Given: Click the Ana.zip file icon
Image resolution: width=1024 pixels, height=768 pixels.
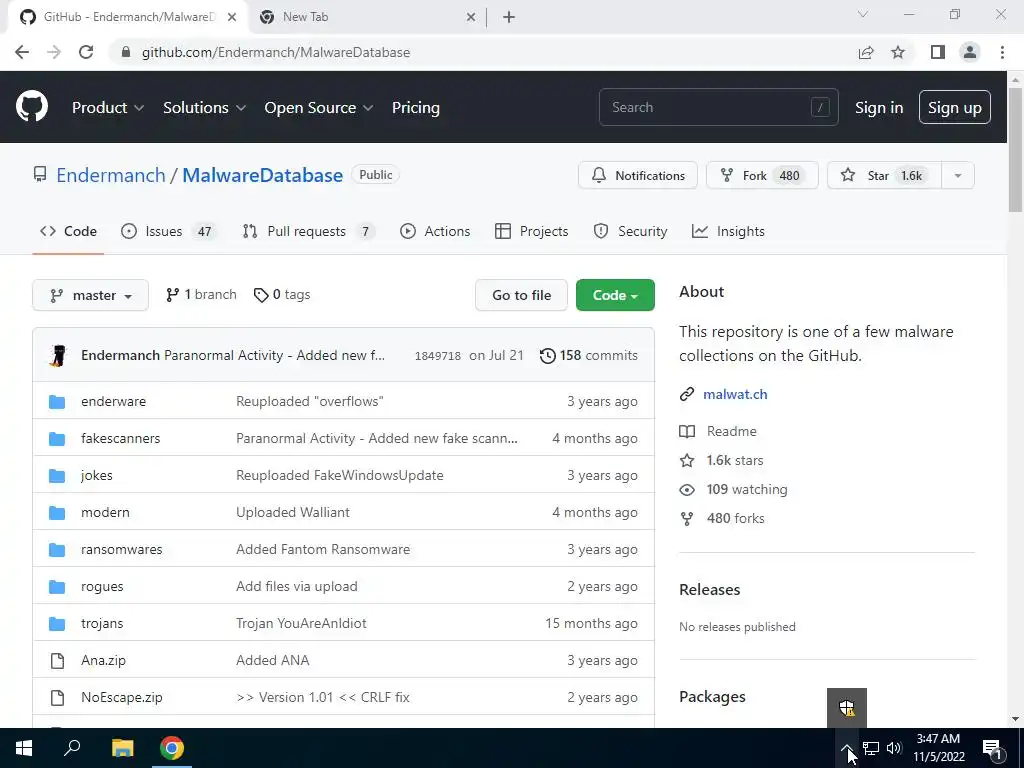Looking at the screenshot, I should click(x=57, y=661).
